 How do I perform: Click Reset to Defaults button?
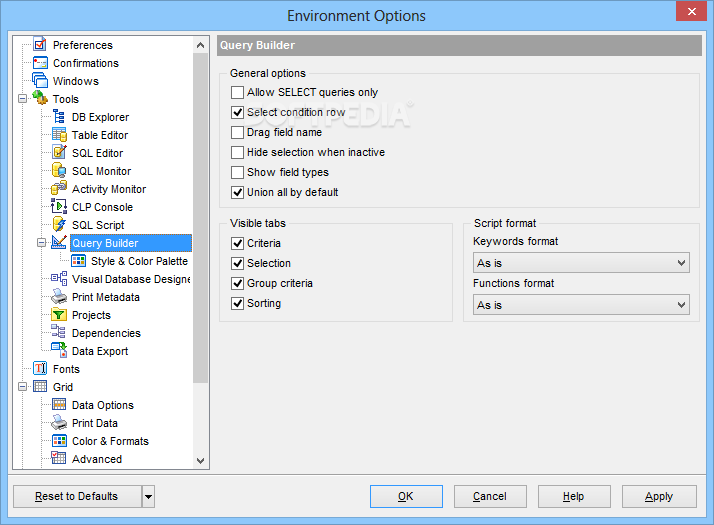[77, 496]
